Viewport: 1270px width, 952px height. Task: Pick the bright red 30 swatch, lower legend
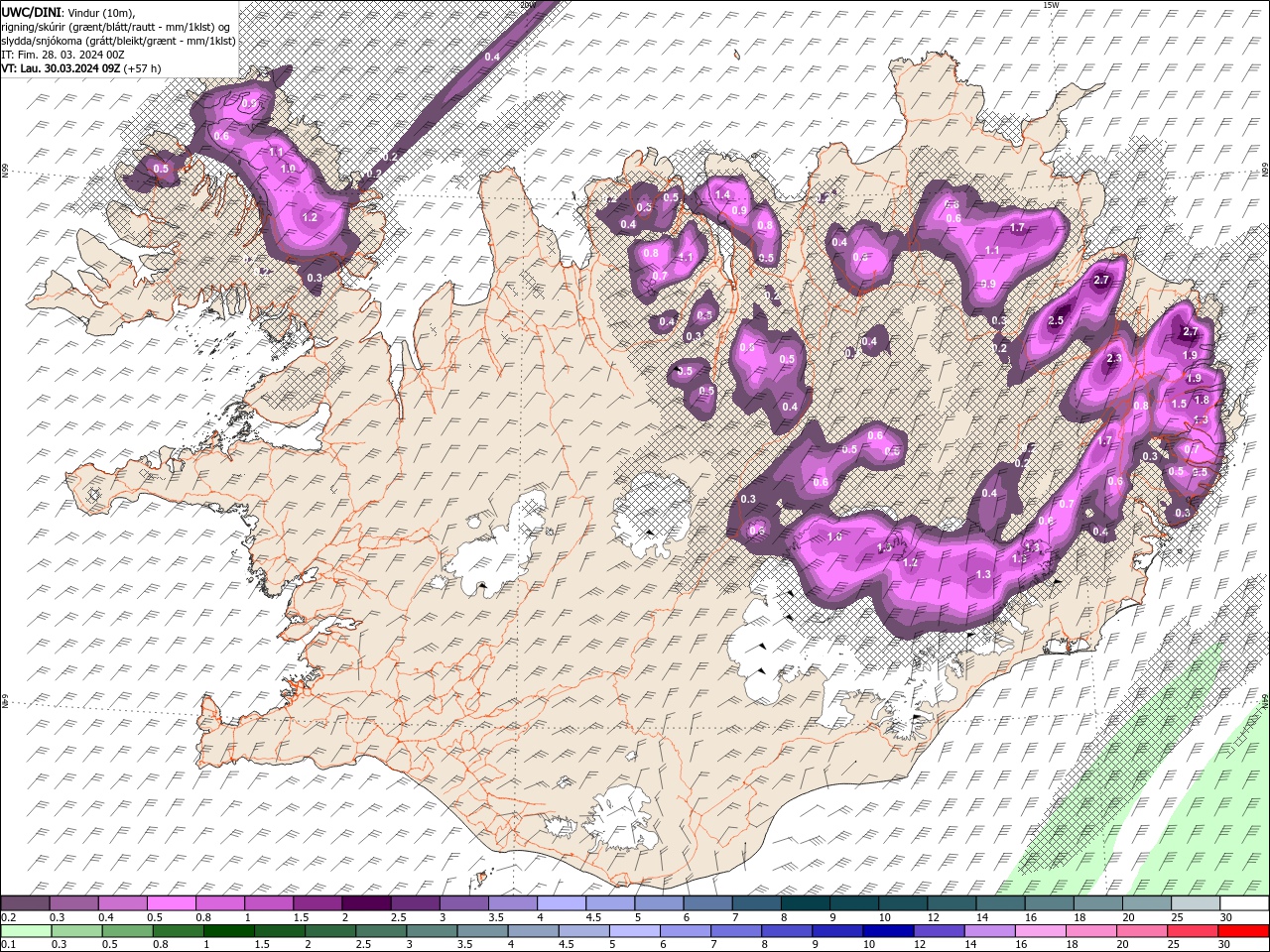click(1243, 931)
